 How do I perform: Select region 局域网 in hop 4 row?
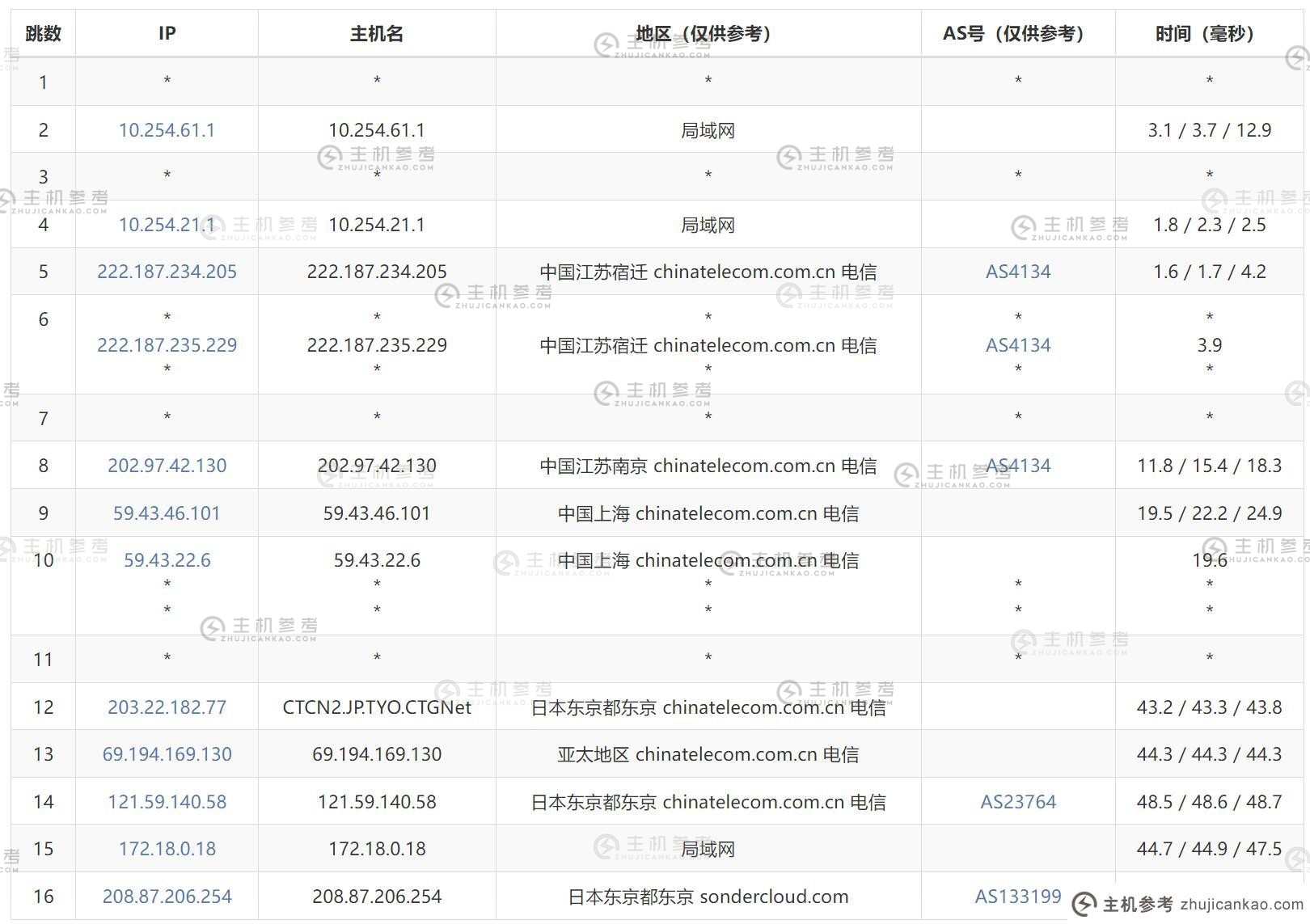[708, 225]
